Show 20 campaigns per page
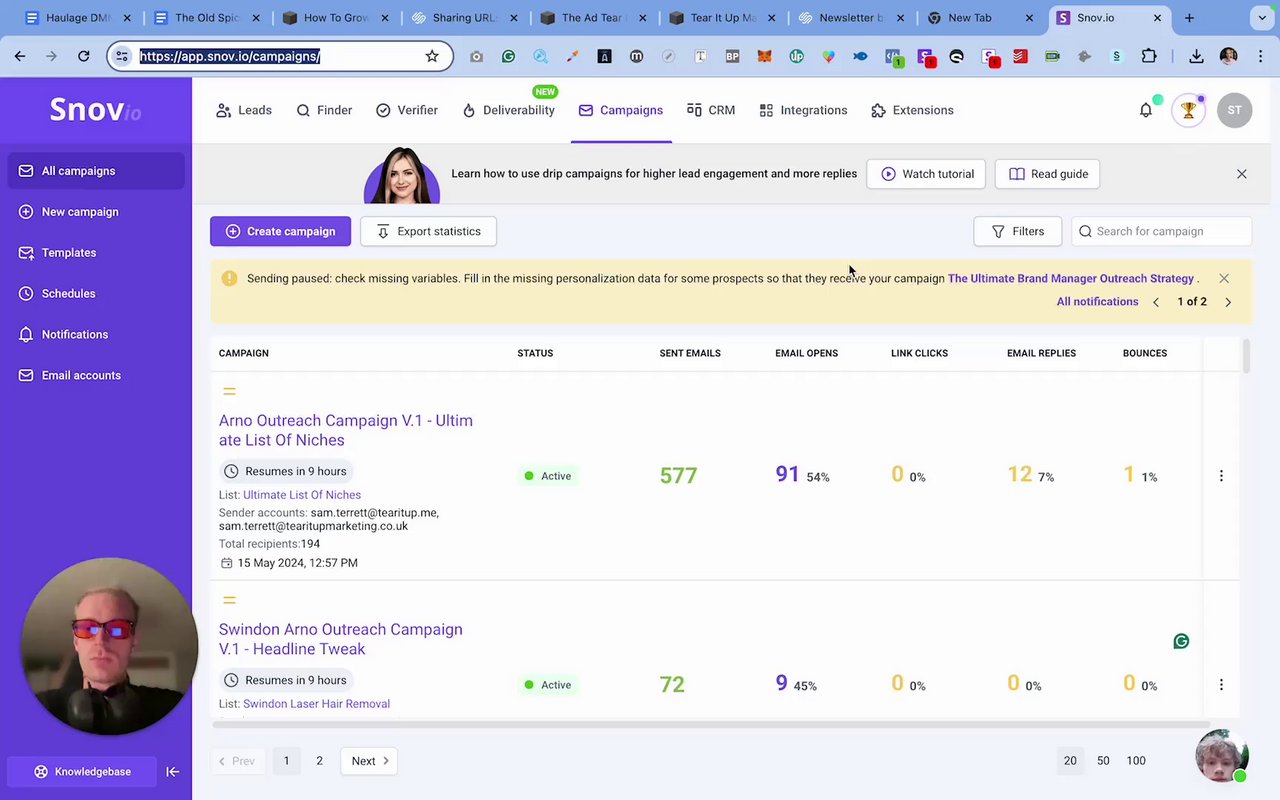1280x800 pixels. pyautogui.click(x=1070, y=761)
